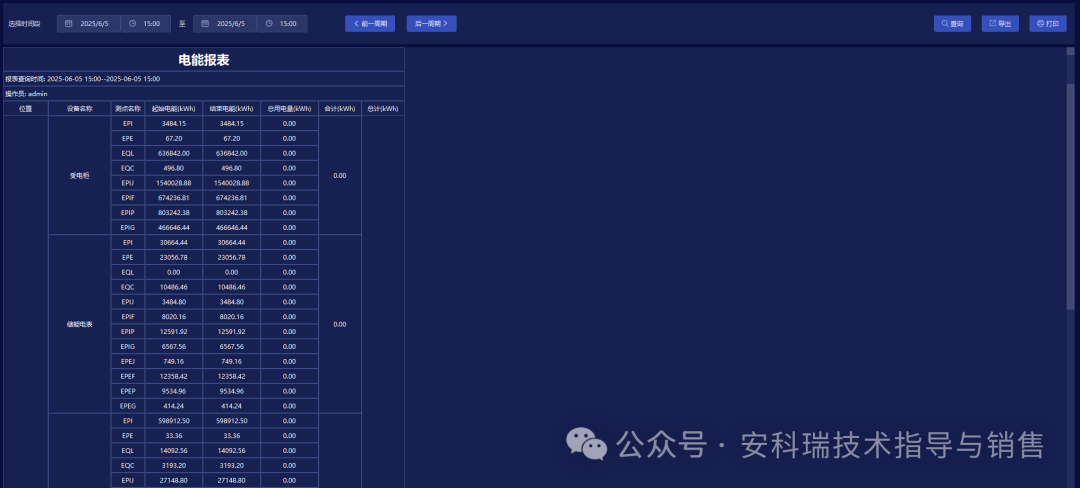Open the start date picker showing 2025/6/5

pyautogui.click(x=88, y=23)
